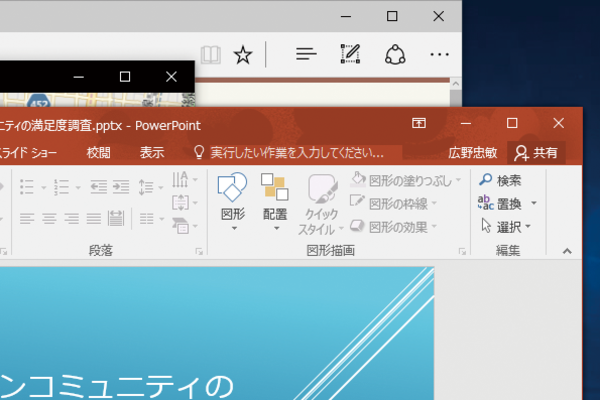Open Edge Share icon
The image size is (600, 400).
click(x=395, y=54)
